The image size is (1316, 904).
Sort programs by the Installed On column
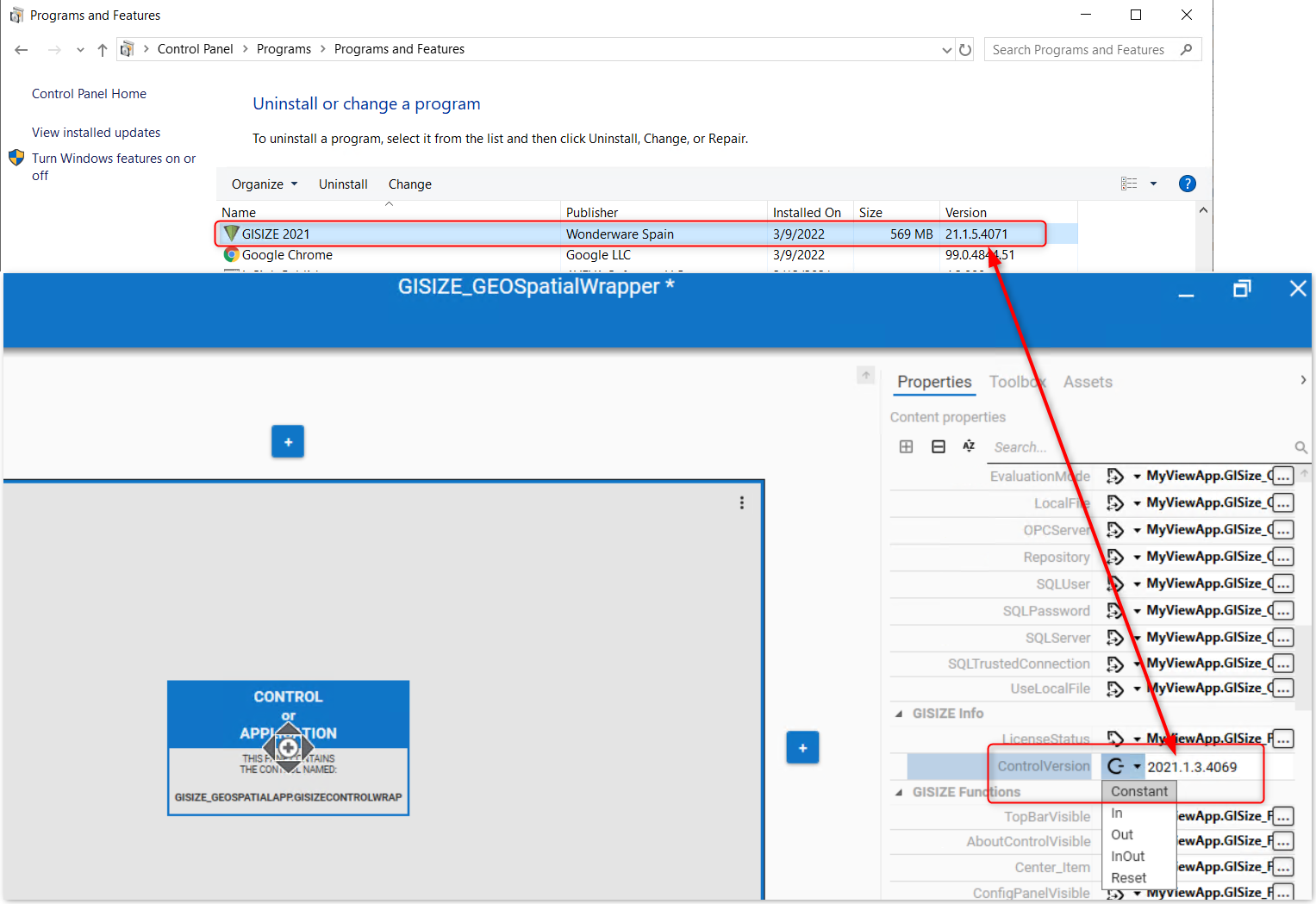pos(810,213)
